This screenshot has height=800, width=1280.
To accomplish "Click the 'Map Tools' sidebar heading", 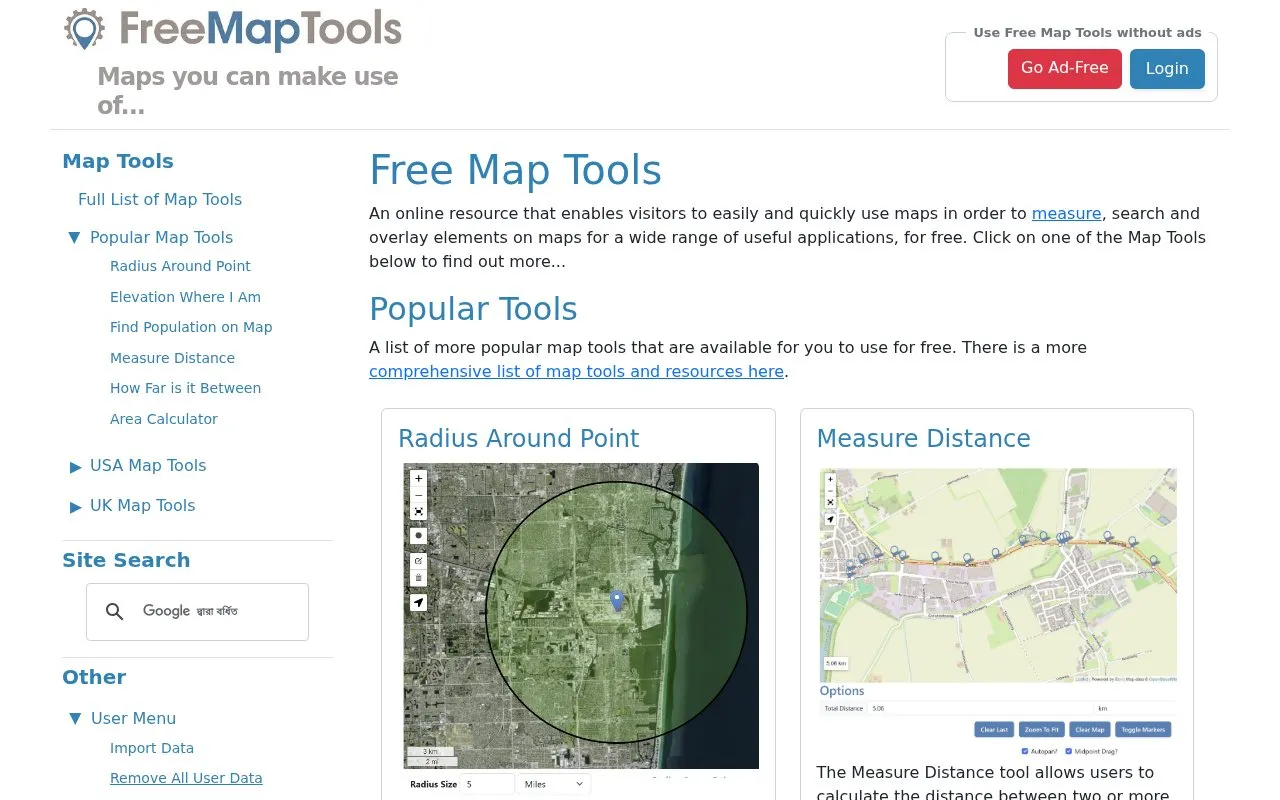I will tap(118, 161).
